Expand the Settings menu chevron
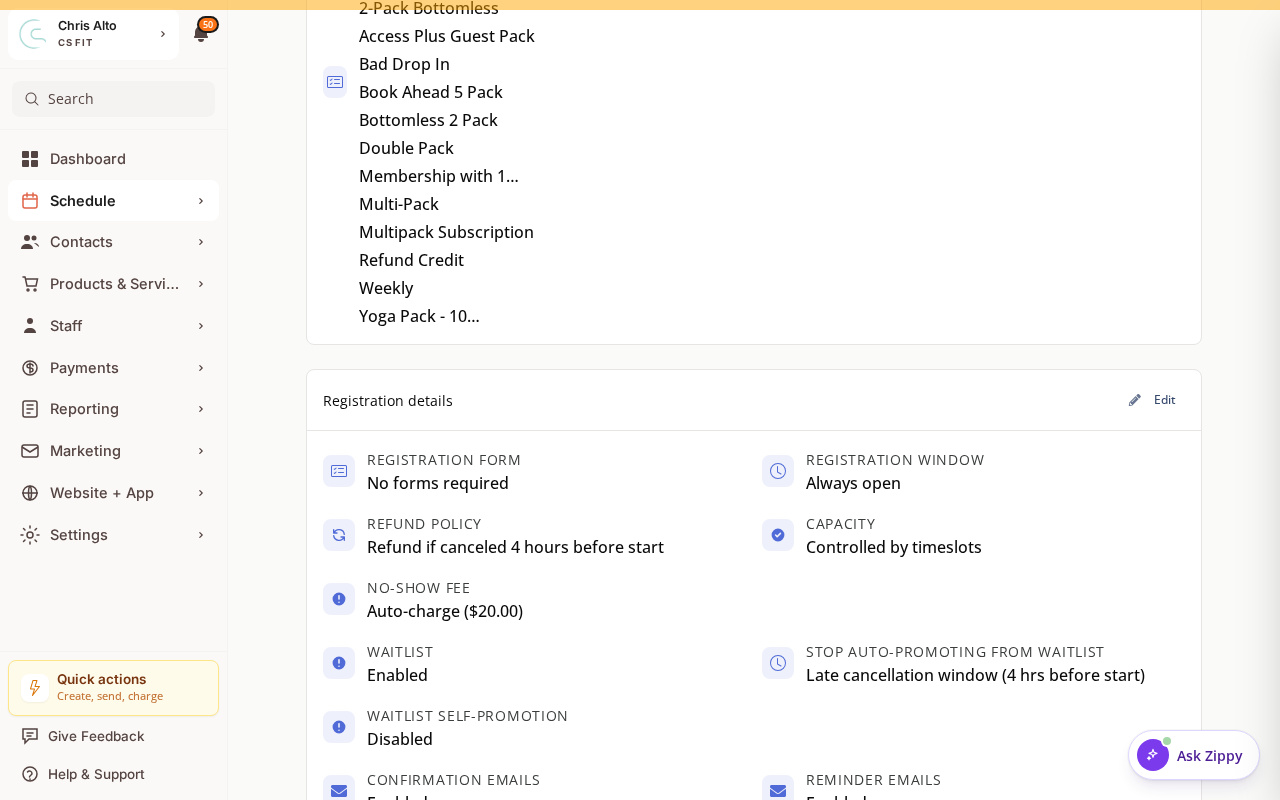 (x=201, y=535)
